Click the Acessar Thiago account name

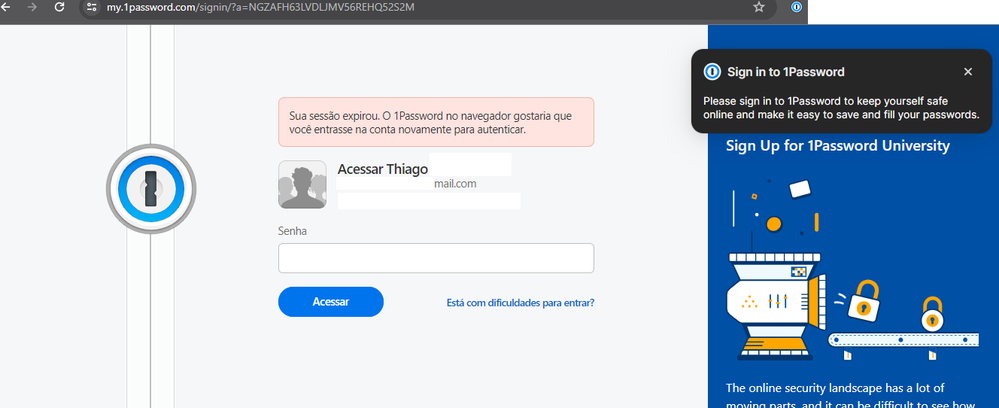384,169
